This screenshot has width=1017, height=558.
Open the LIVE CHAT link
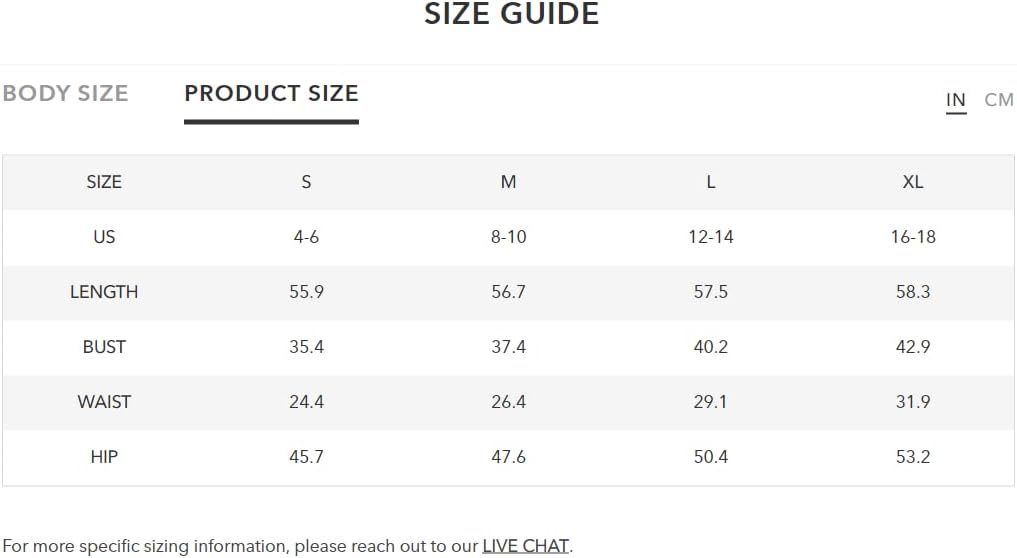525,546
